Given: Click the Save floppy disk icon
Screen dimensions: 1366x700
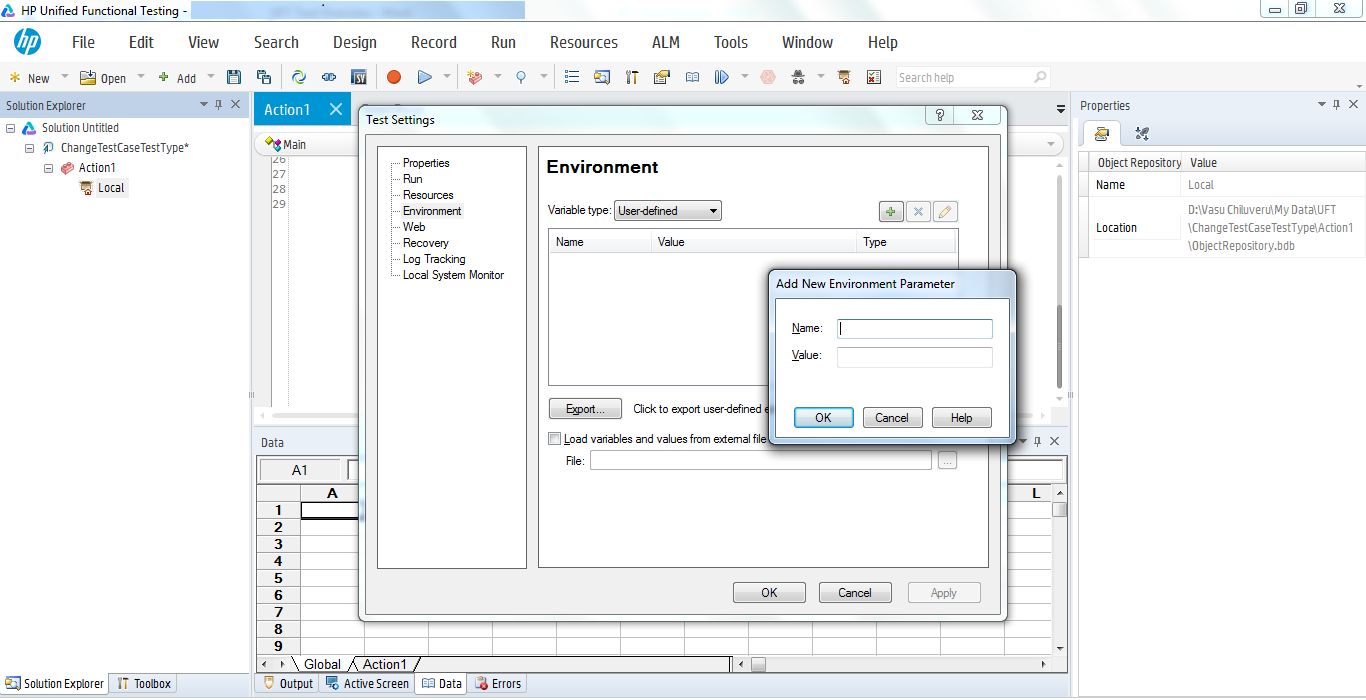Looking at the screenshot, I should 234,77.
